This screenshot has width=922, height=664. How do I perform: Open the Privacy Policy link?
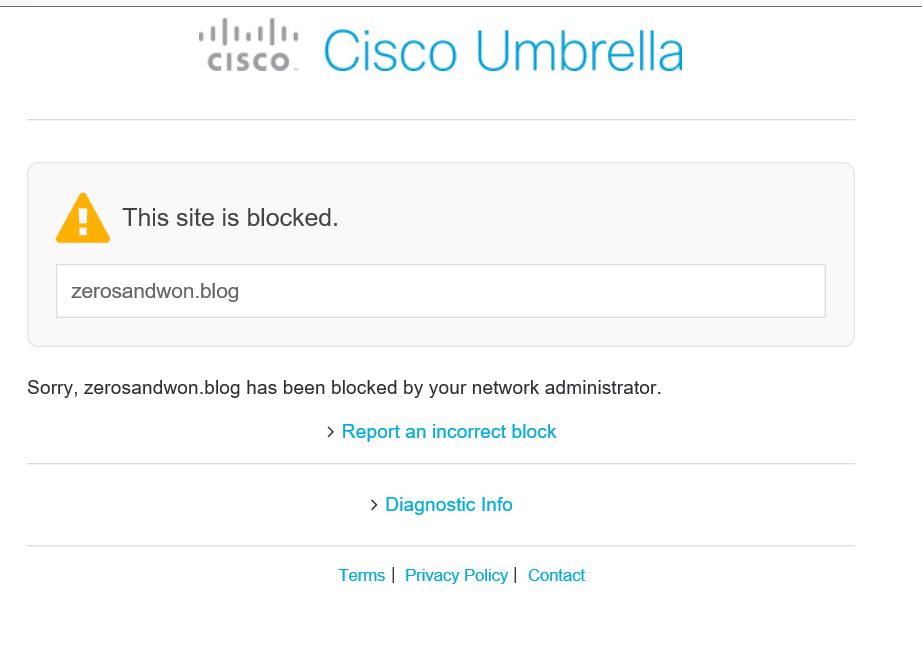(x=456, y=575)
